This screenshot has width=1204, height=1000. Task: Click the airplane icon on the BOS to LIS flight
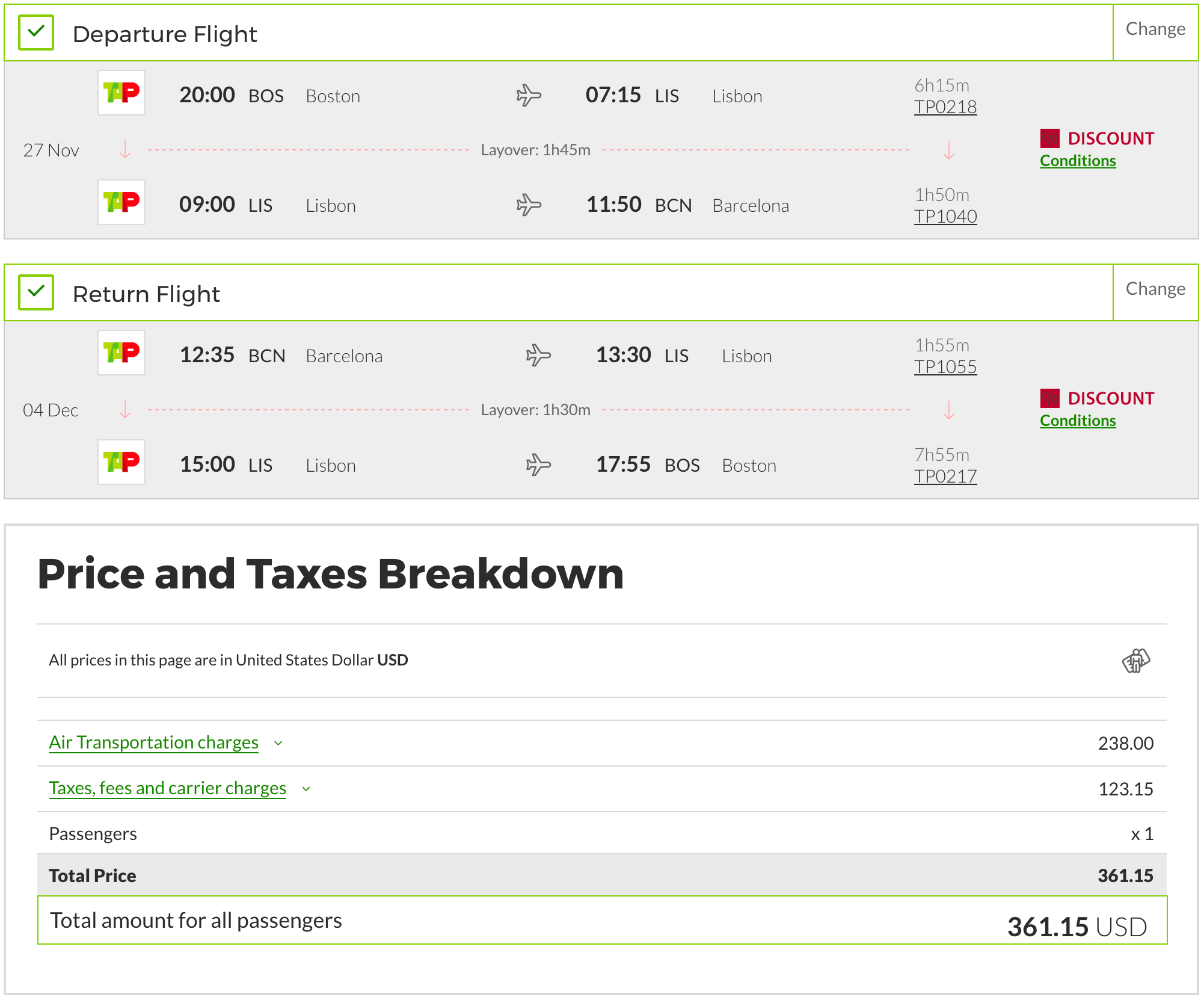[x=529, y=95]
